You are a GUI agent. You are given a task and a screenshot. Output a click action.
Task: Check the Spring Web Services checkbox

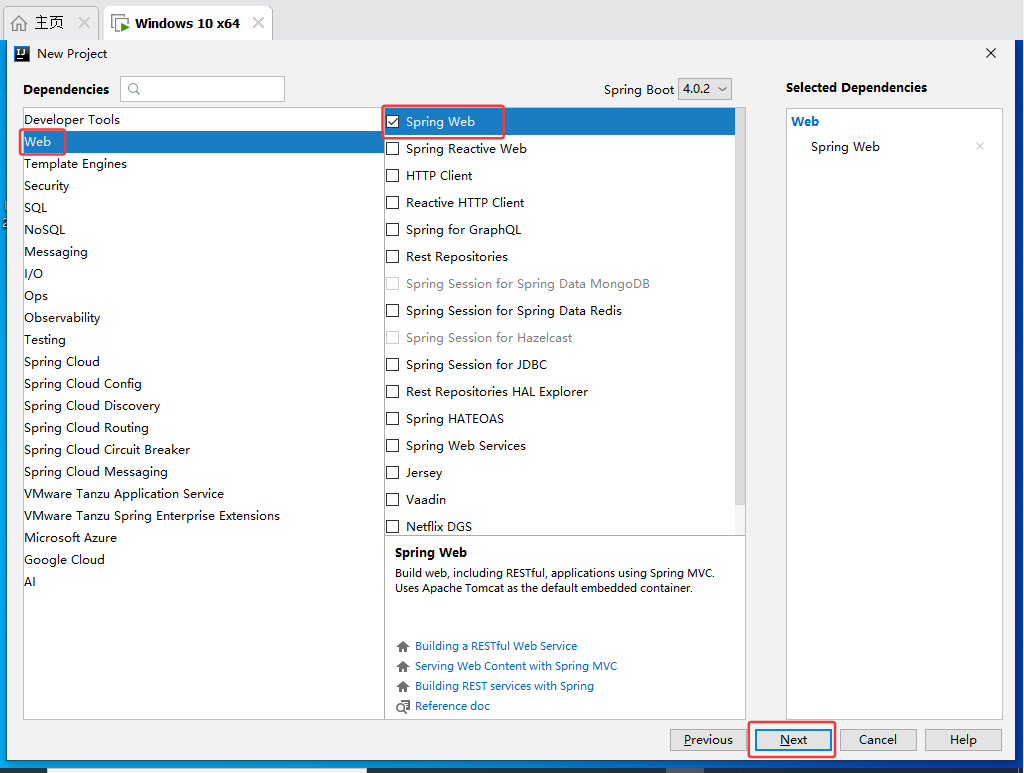click(x=392, y=445)
